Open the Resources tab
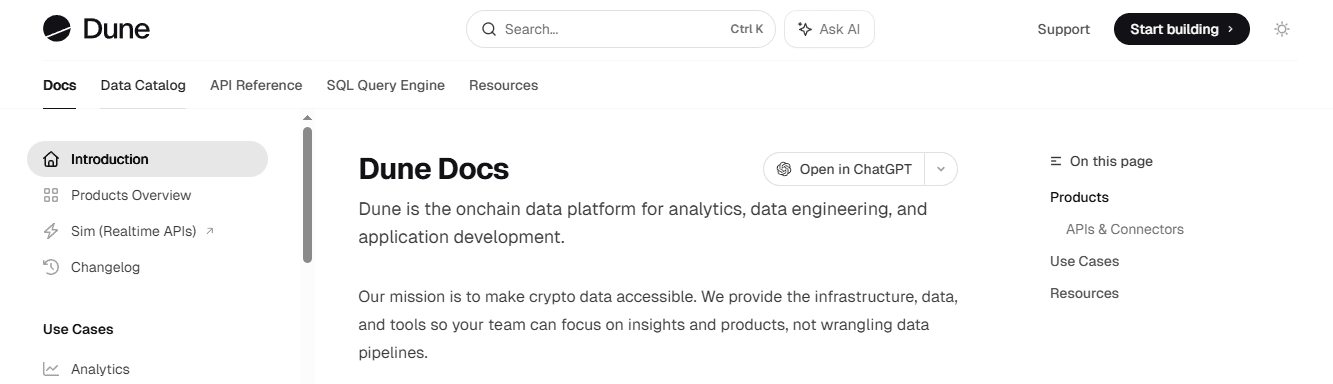Screen dimensions: 1333x384 pos(504,85)
